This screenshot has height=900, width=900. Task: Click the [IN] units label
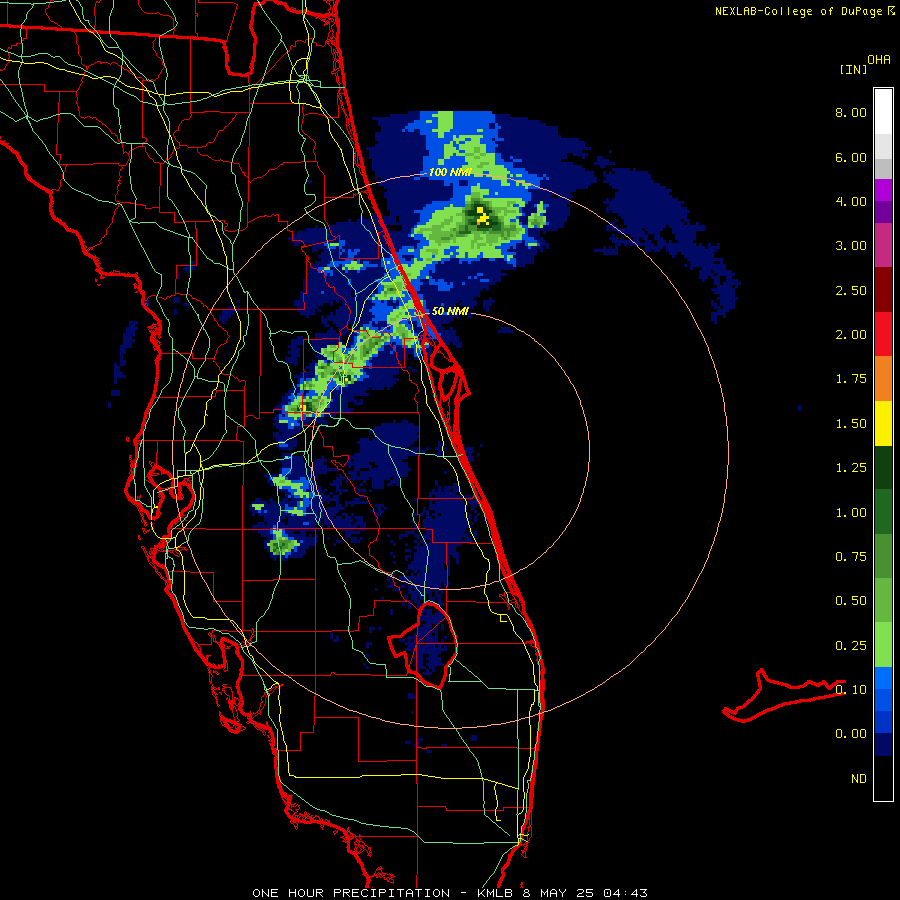tap(853, 69)
